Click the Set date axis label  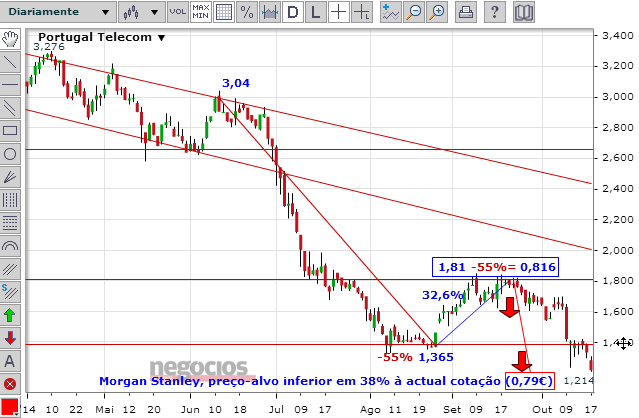point(452,409)
